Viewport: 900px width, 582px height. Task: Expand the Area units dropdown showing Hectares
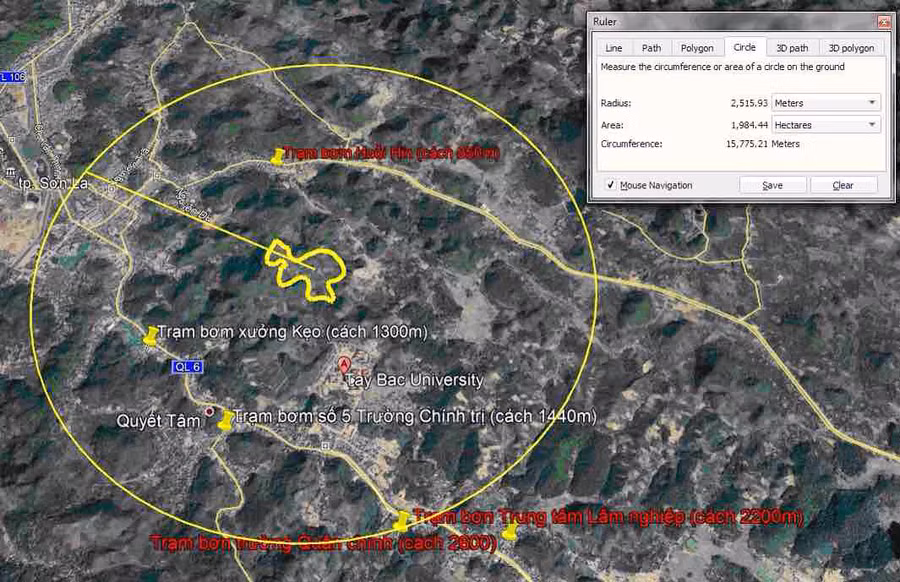coord(825,125)
